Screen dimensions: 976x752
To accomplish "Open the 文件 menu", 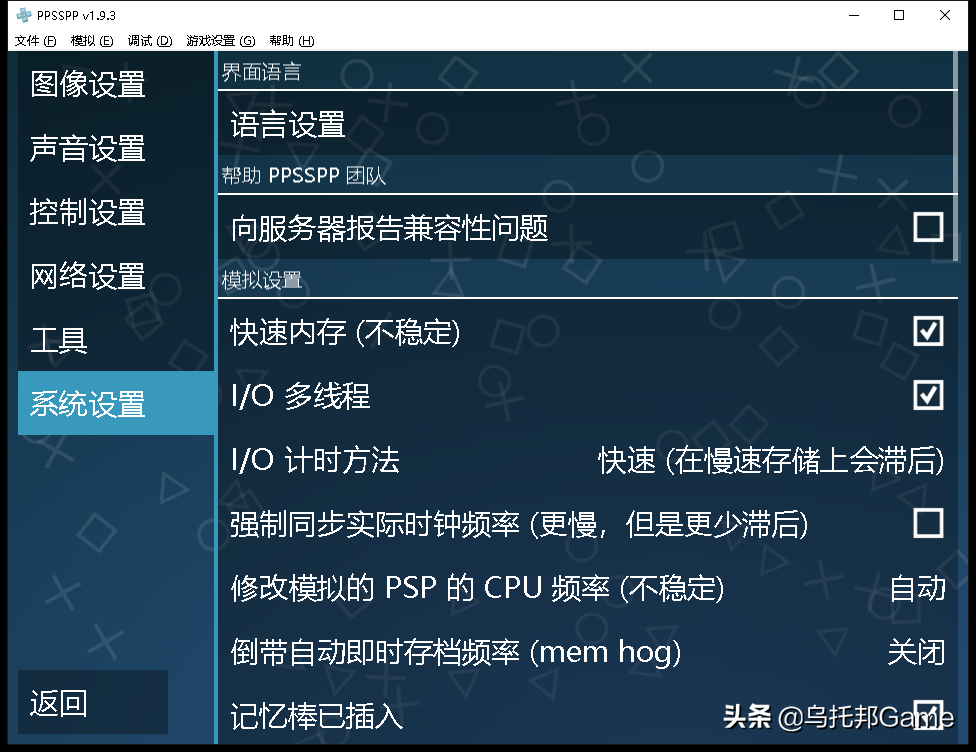I will tap(35, 40).
